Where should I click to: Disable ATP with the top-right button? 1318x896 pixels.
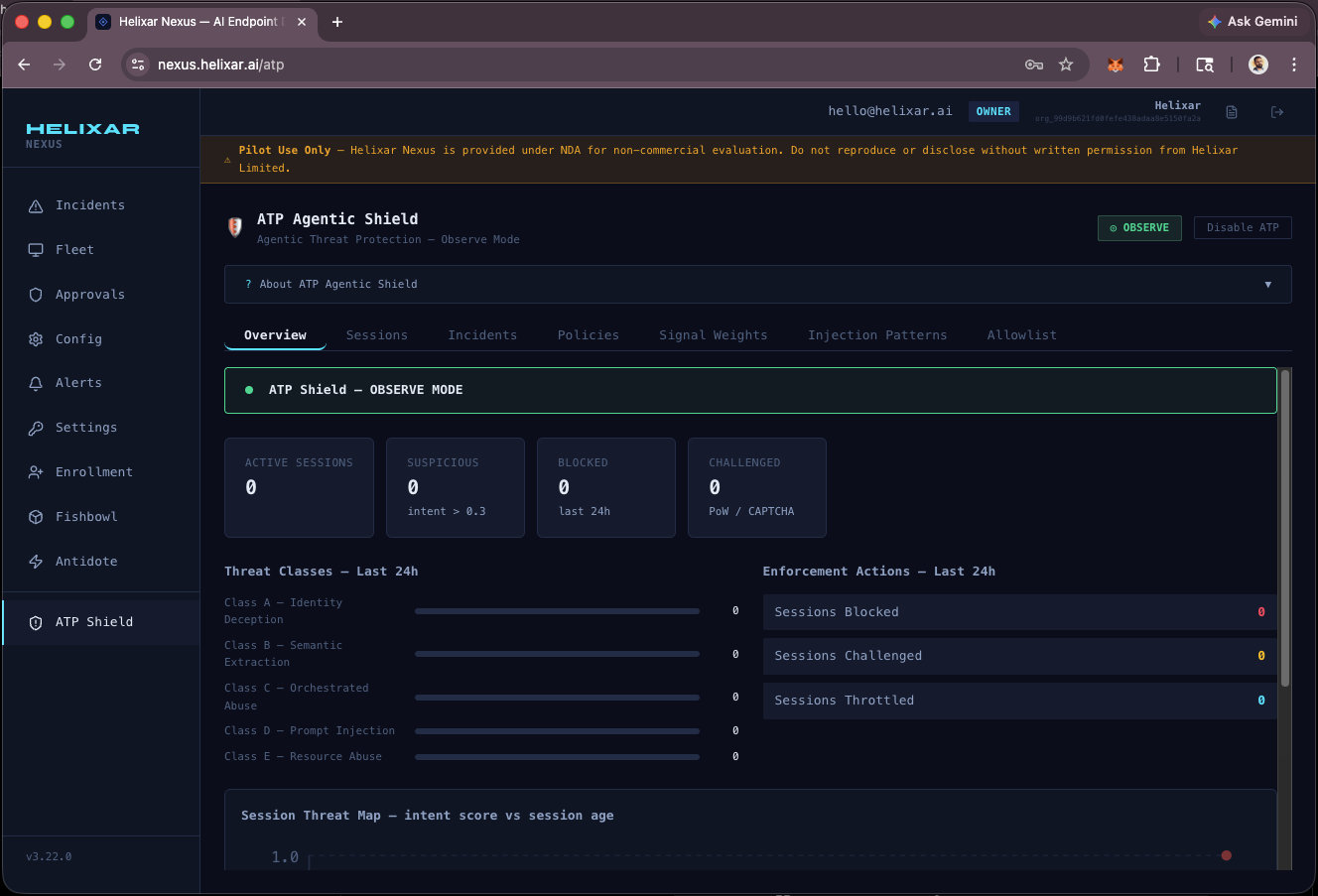[x=1242, y=228]
